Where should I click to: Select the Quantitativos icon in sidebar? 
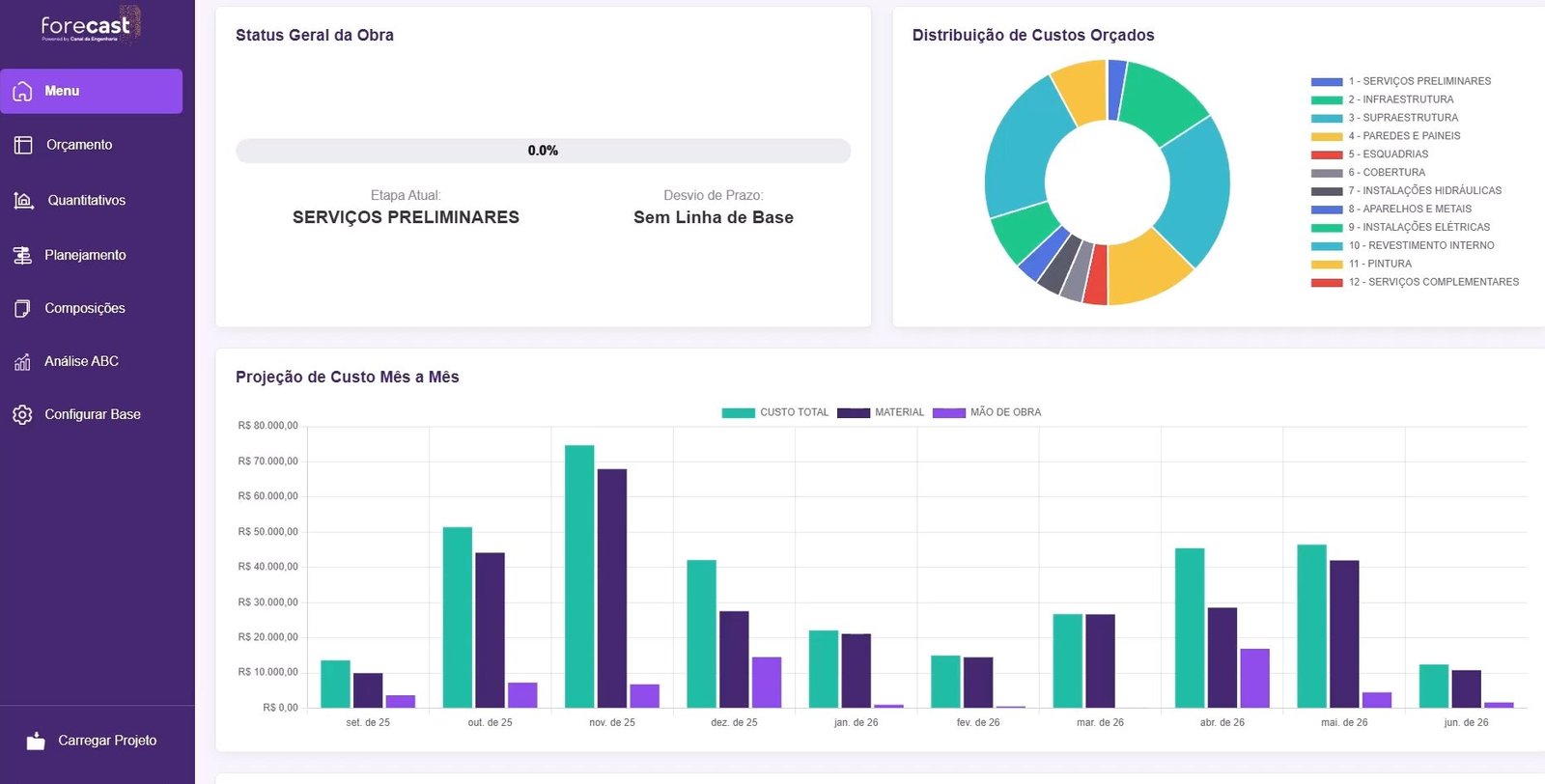point(23,200)
